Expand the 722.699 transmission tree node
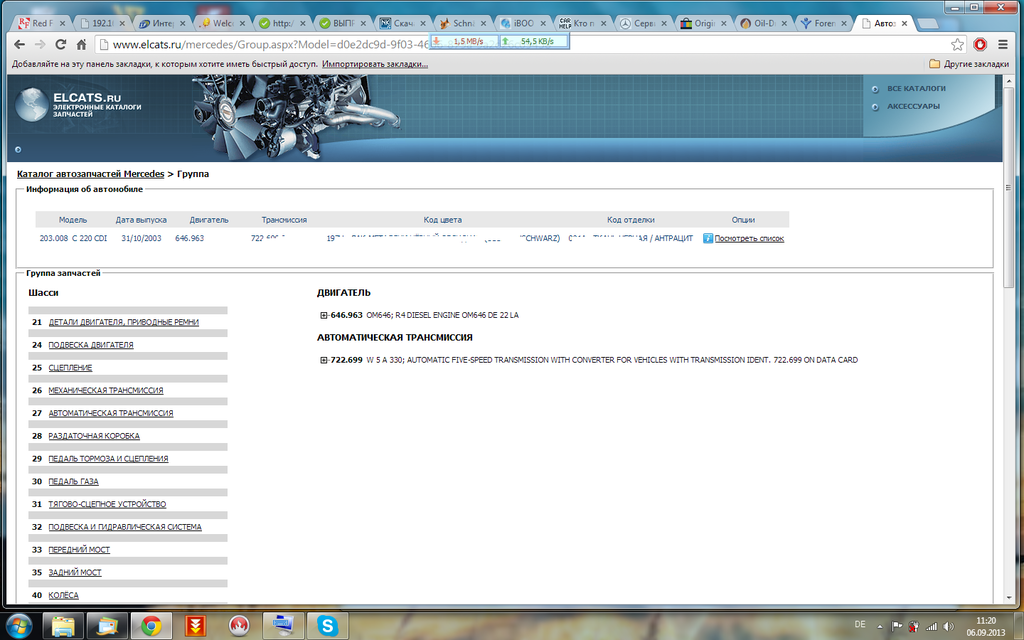This screenshot has height=640, width=1024. pyautogui.click(x=324, y=360)
